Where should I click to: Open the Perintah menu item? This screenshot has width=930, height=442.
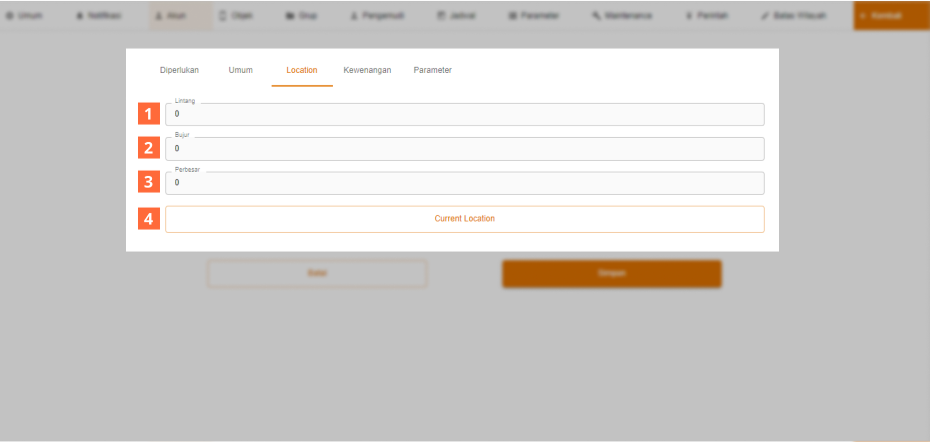click(x=706, y=16)
